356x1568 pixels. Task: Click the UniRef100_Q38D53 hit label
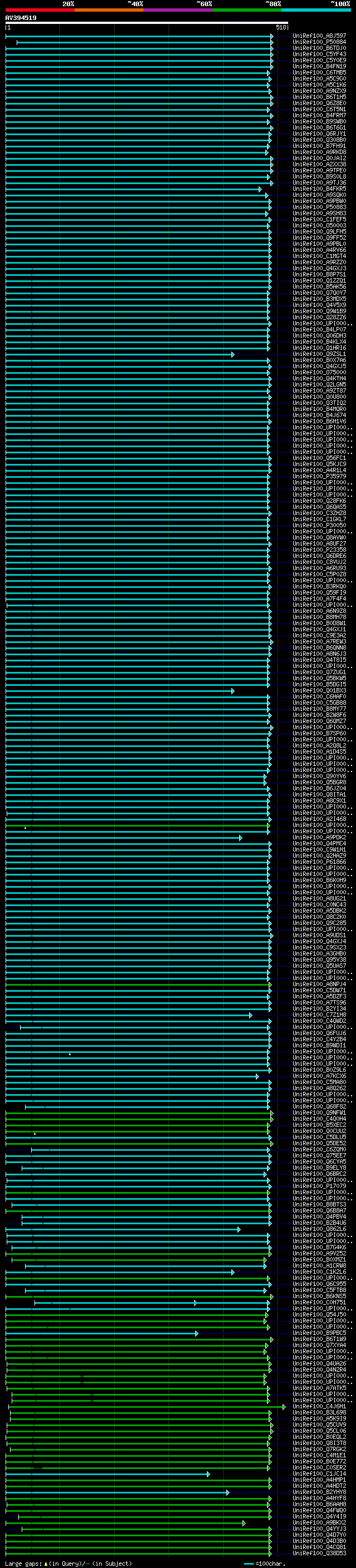point(319,1553)
